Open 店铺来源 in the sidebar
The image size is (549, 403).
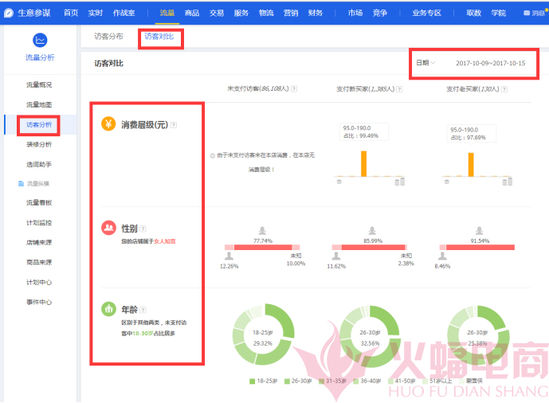[39, 242]
